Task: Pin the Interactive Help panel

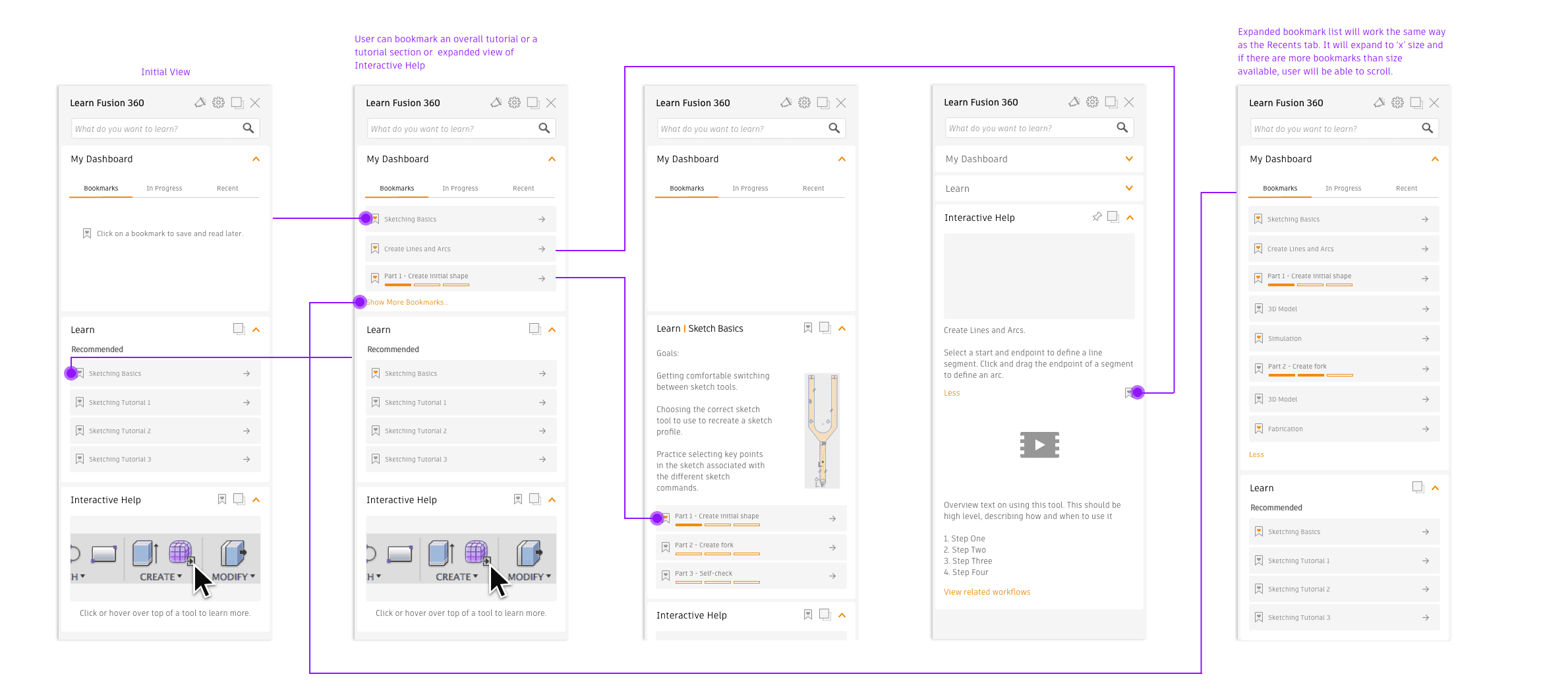Action: click(x=1097, y=217)
